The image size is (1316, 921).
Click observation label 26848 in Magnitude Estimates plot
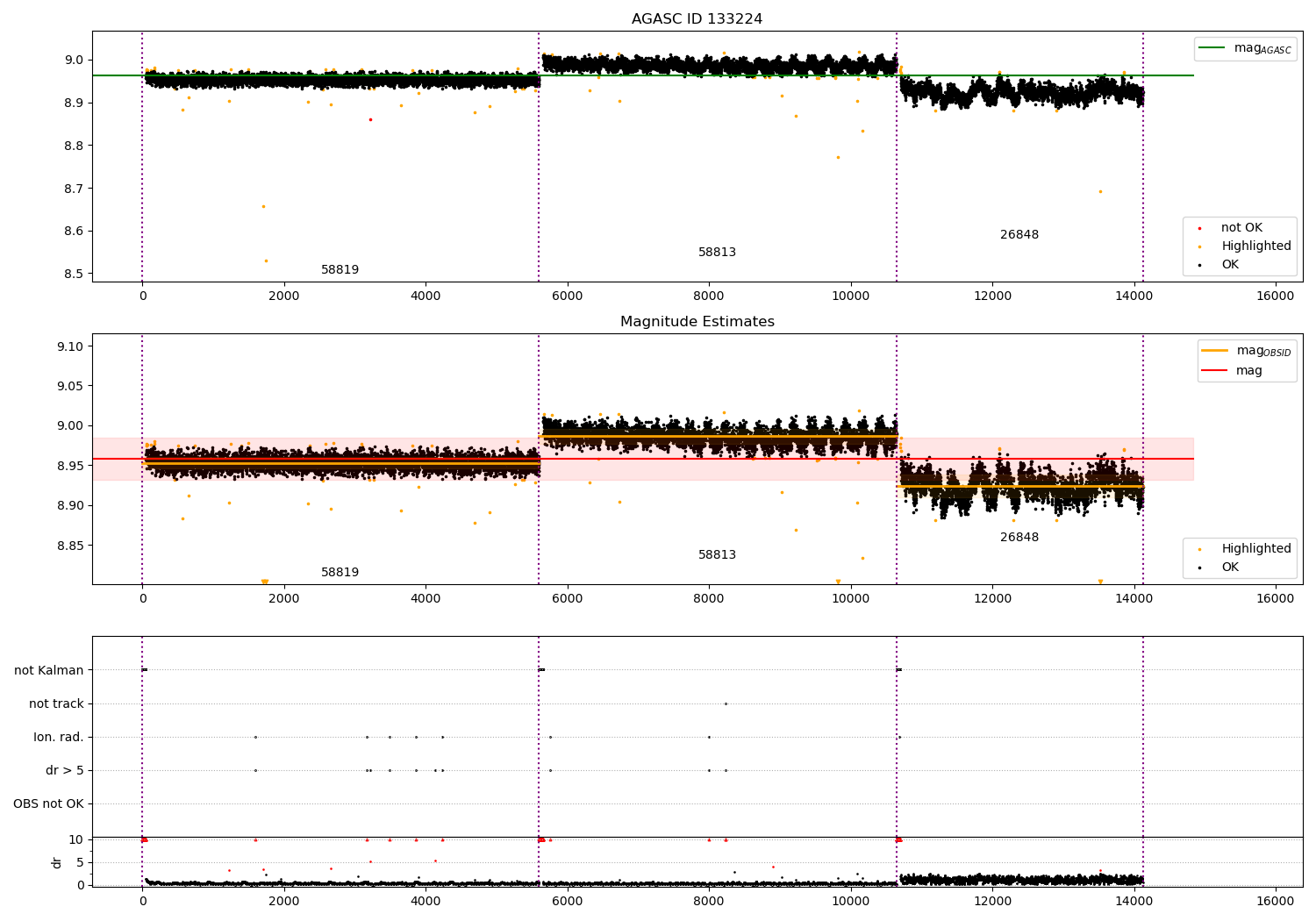pyautogui.click(x=1019, y=538)
